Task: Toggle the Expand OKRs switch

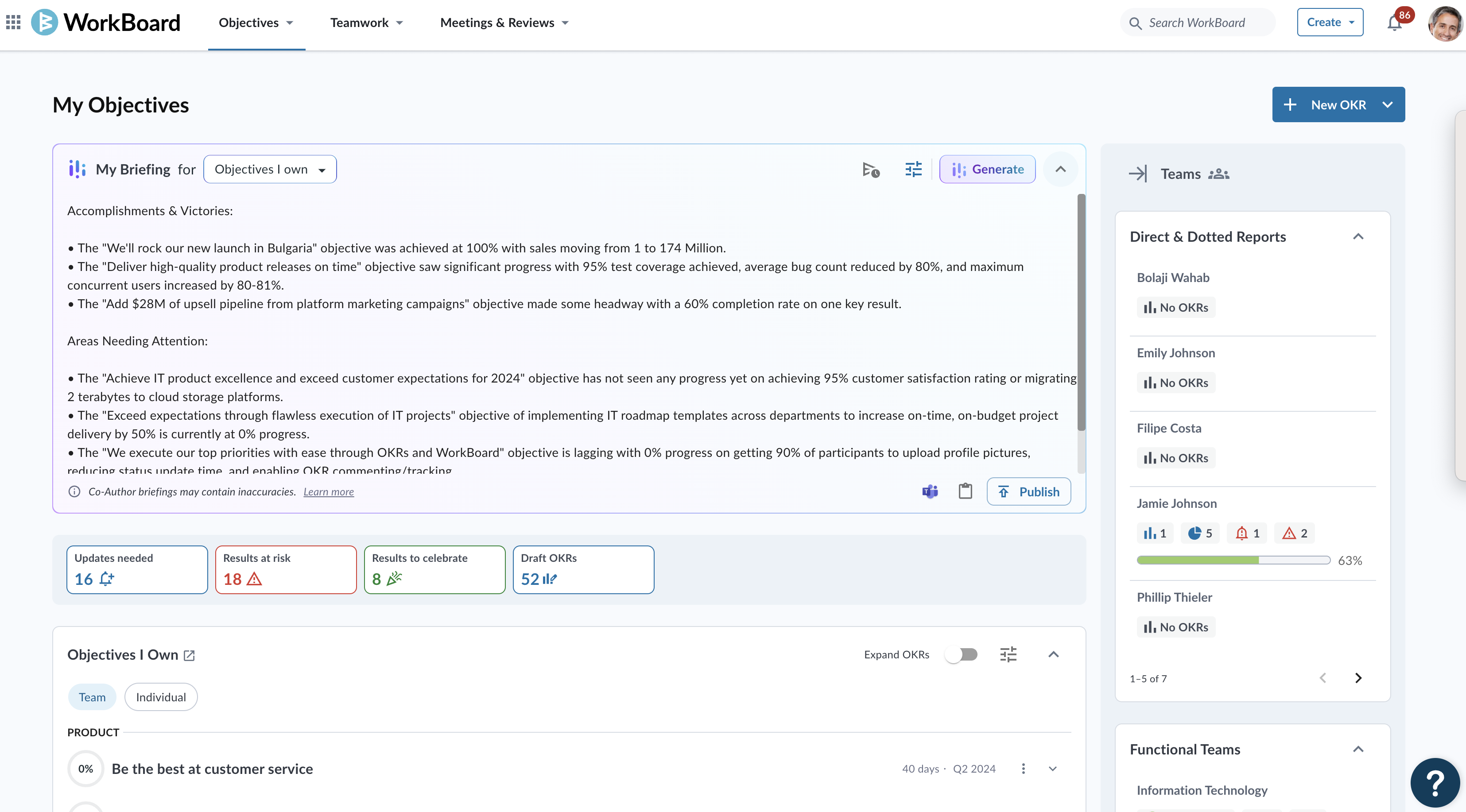Action: (961, 654)
